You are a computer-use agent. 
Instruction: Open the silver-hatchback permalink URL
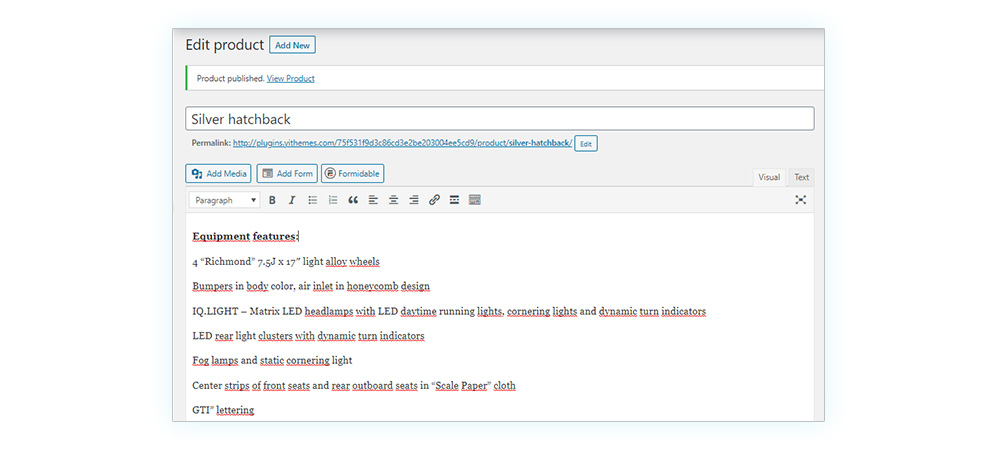coord(402,143)
